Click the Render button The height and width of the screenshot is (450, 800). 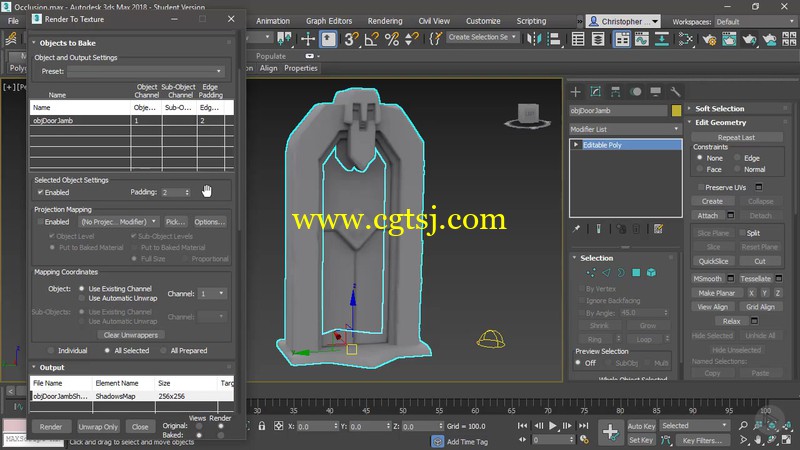coord(51,427)
